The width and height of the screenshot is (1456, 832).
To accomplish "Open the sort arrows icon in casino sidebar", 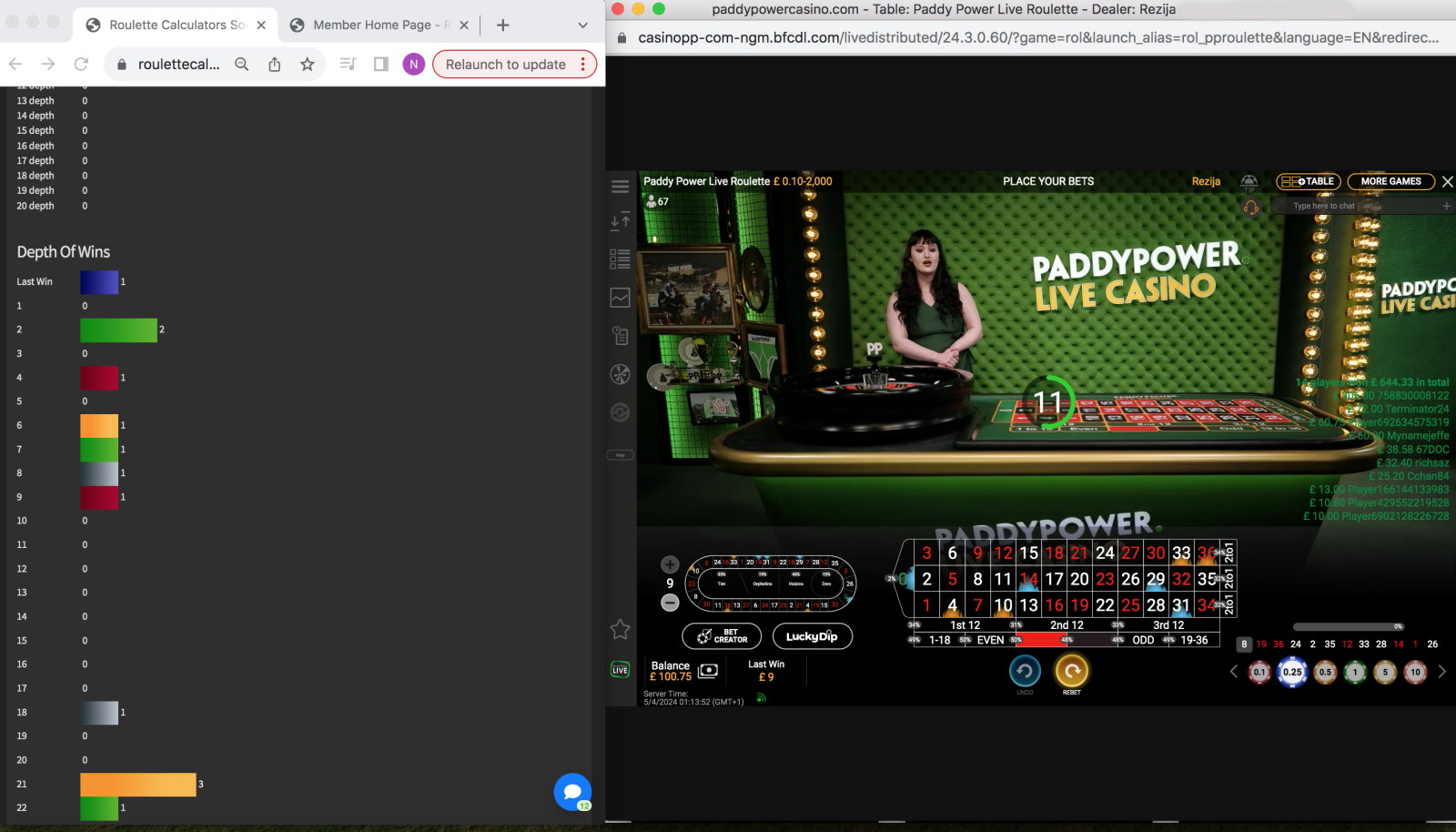I will [620, 221].
